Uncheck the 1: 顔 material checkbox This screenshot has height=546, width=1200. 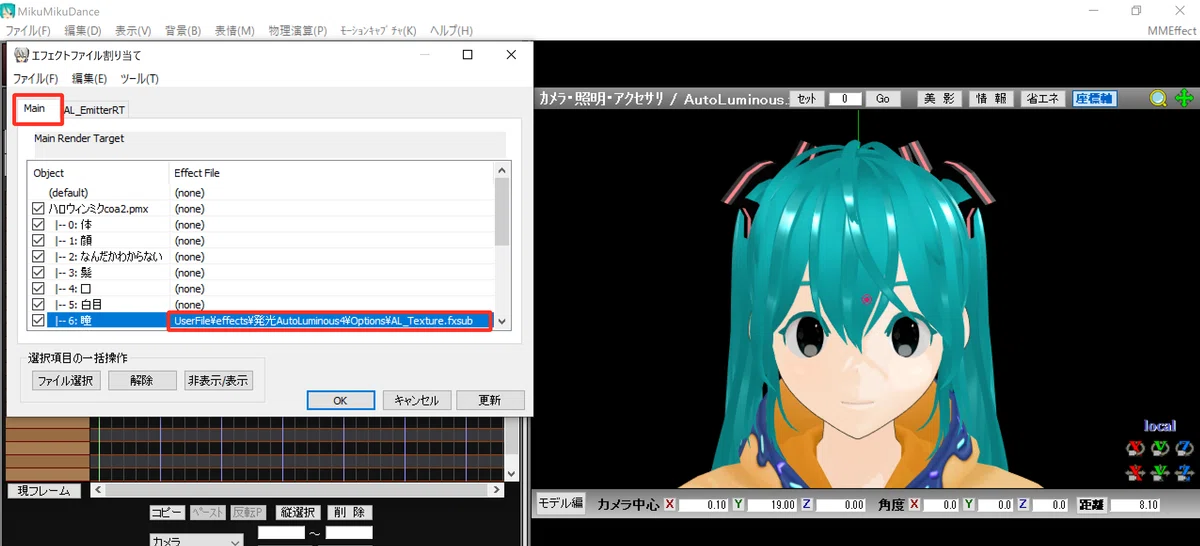coord(39,241)
